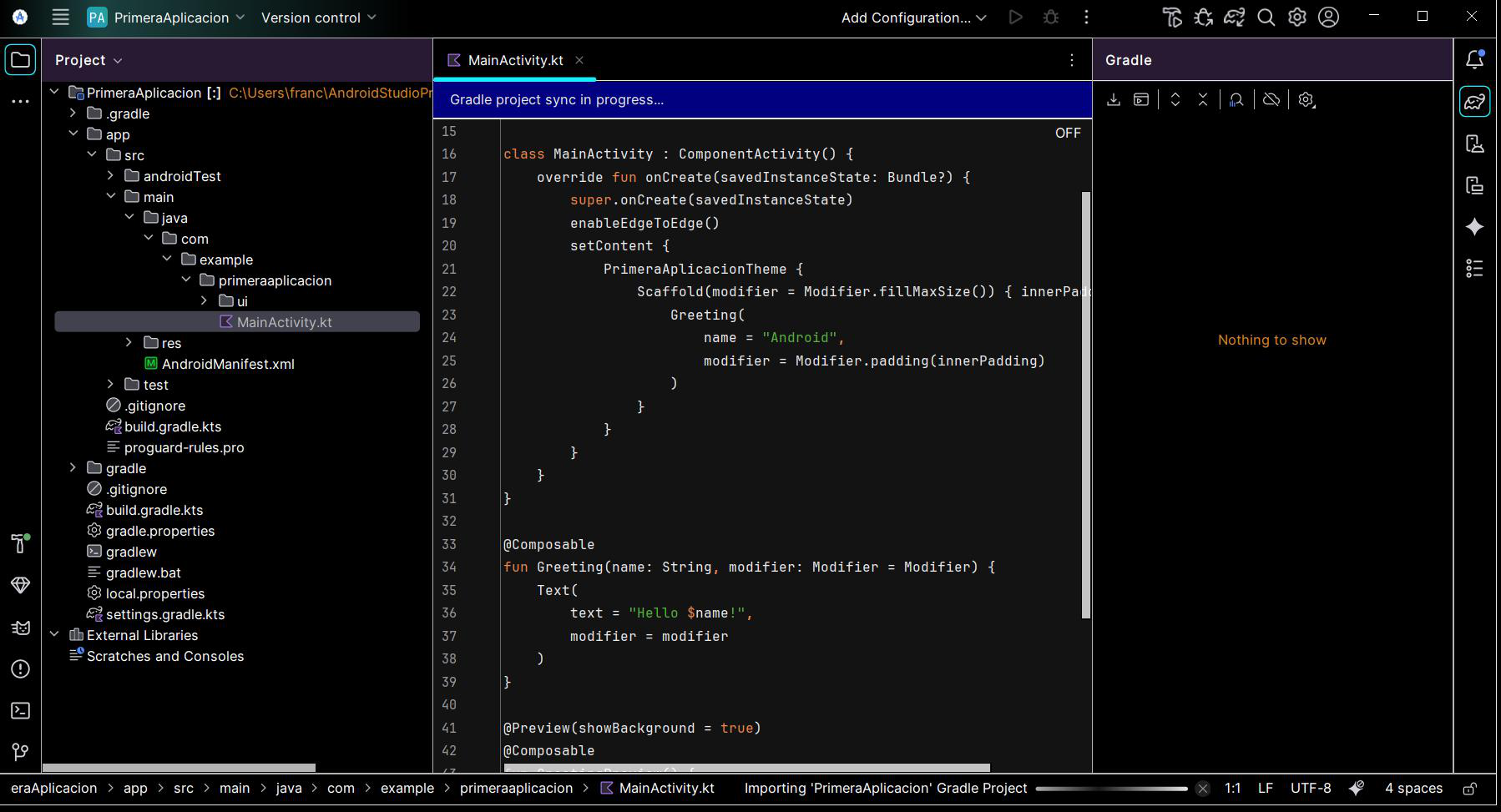Open Device Manager icon in right sidebar
Viewport: 1501px width, 812px height.
point(1475,144)
